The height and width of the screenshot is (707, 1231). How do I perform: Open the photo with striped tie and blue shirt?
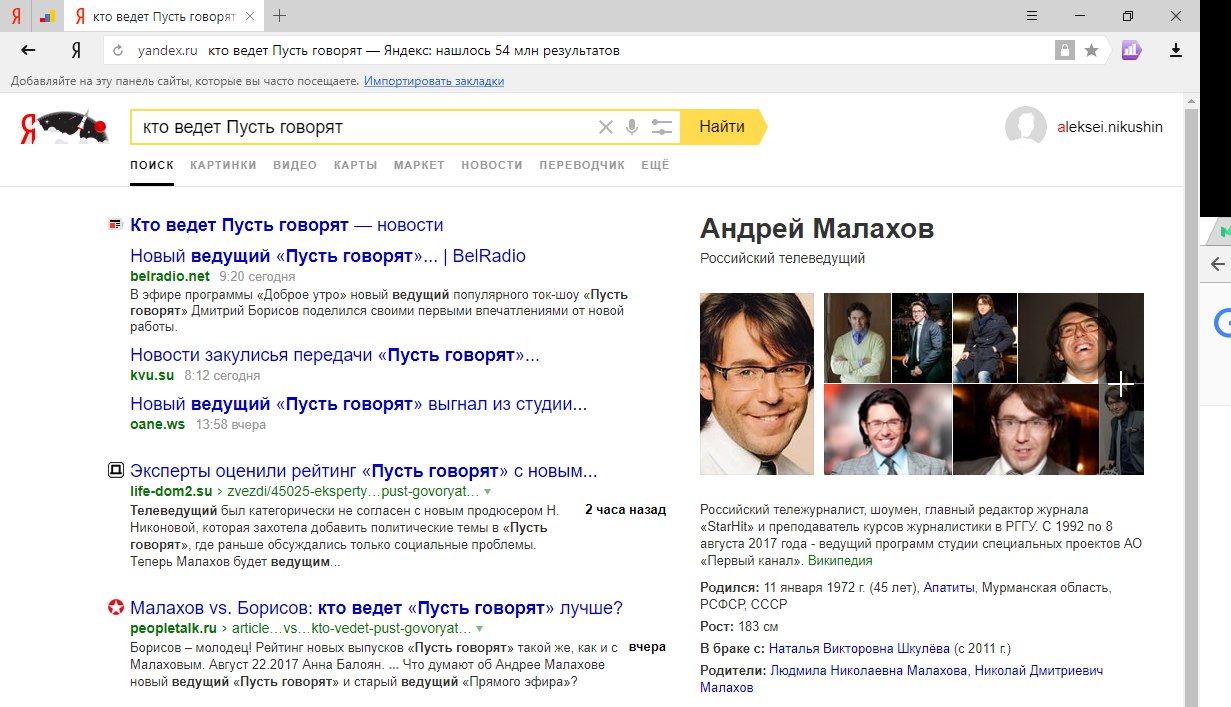pos(887,430)
